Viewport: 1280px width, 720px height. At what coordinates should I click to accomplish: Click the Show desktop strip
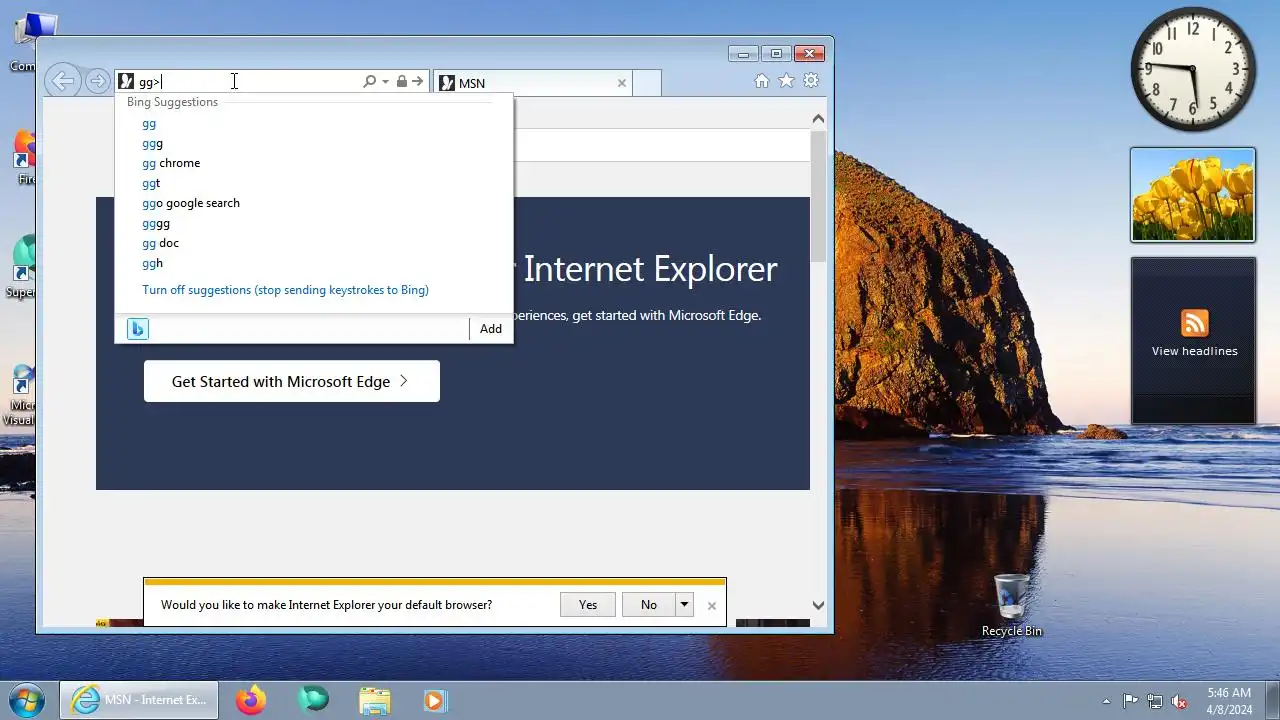pyautogui.click(x=1272, y=700)
